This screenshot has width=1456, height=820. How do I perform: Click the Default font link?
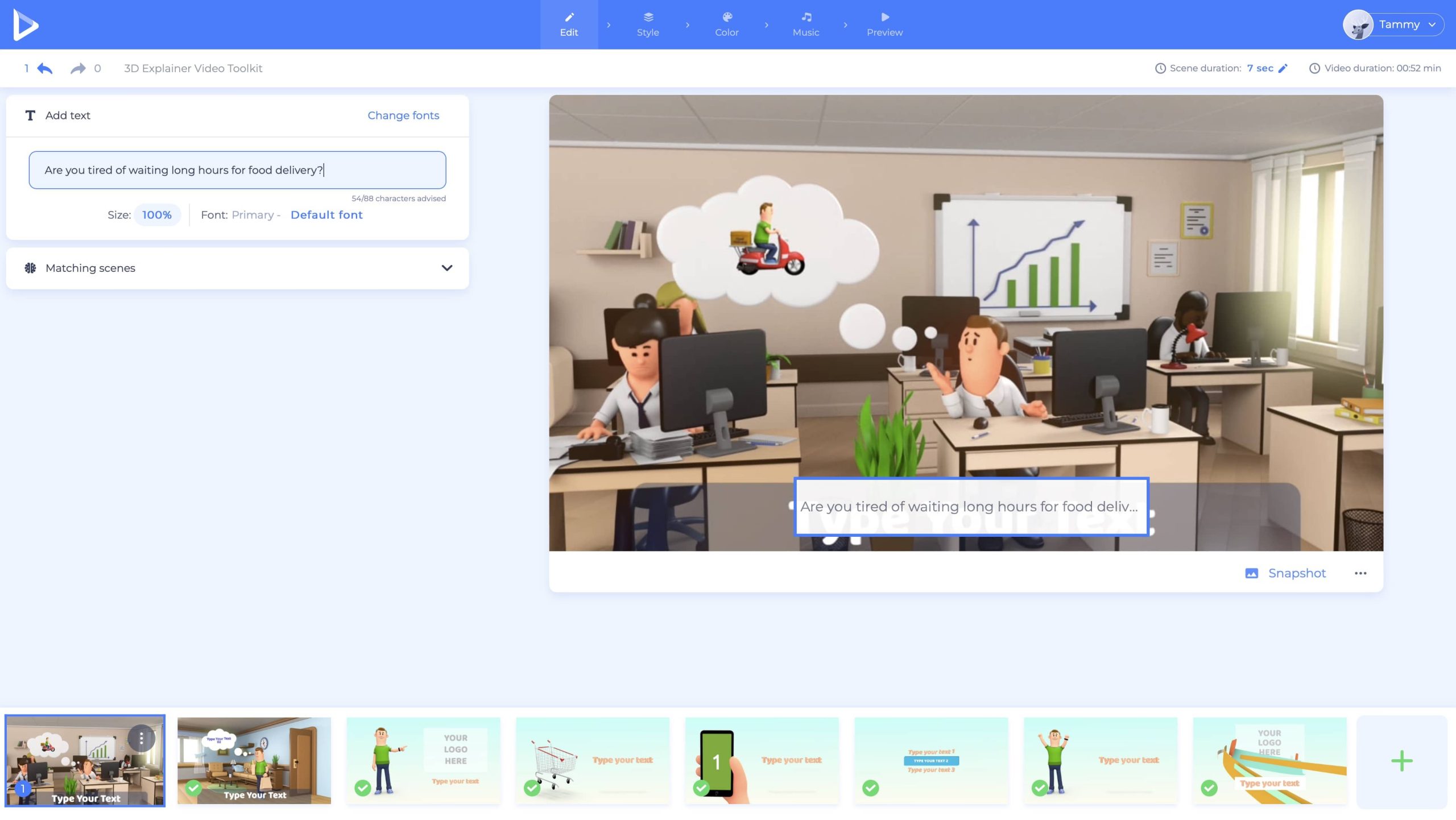[x=326, y=215]
